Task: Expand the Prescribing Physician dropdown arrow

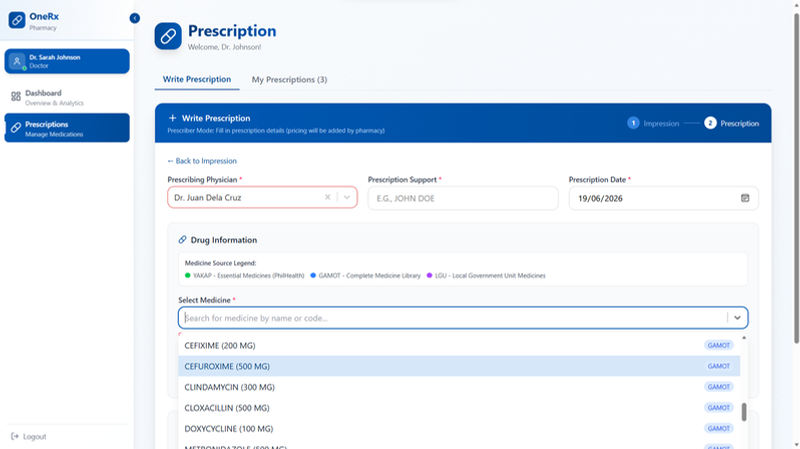Action: [347, 197]
